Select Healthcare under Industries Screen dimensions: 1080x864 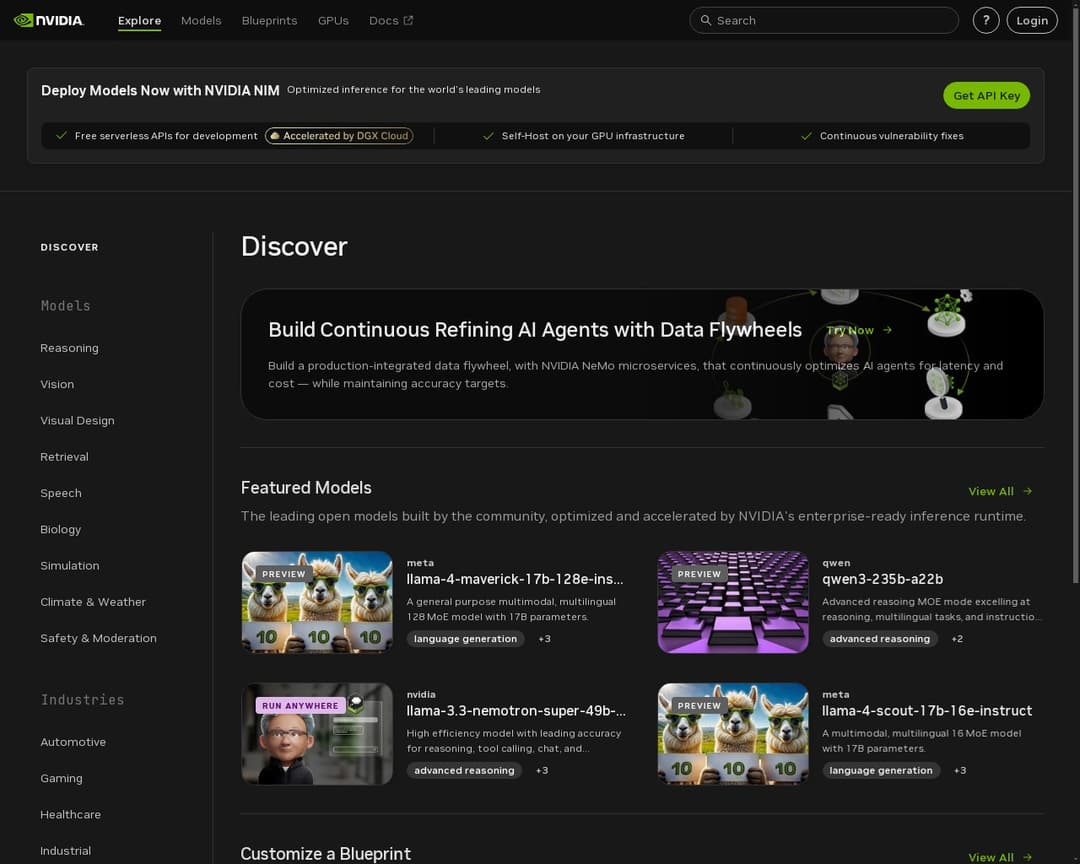[70, 814]
